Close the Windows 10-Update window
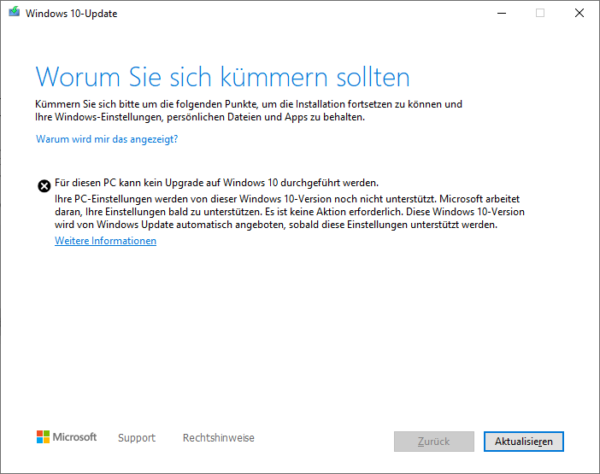600x474 pixels. [x=579, y=13]
